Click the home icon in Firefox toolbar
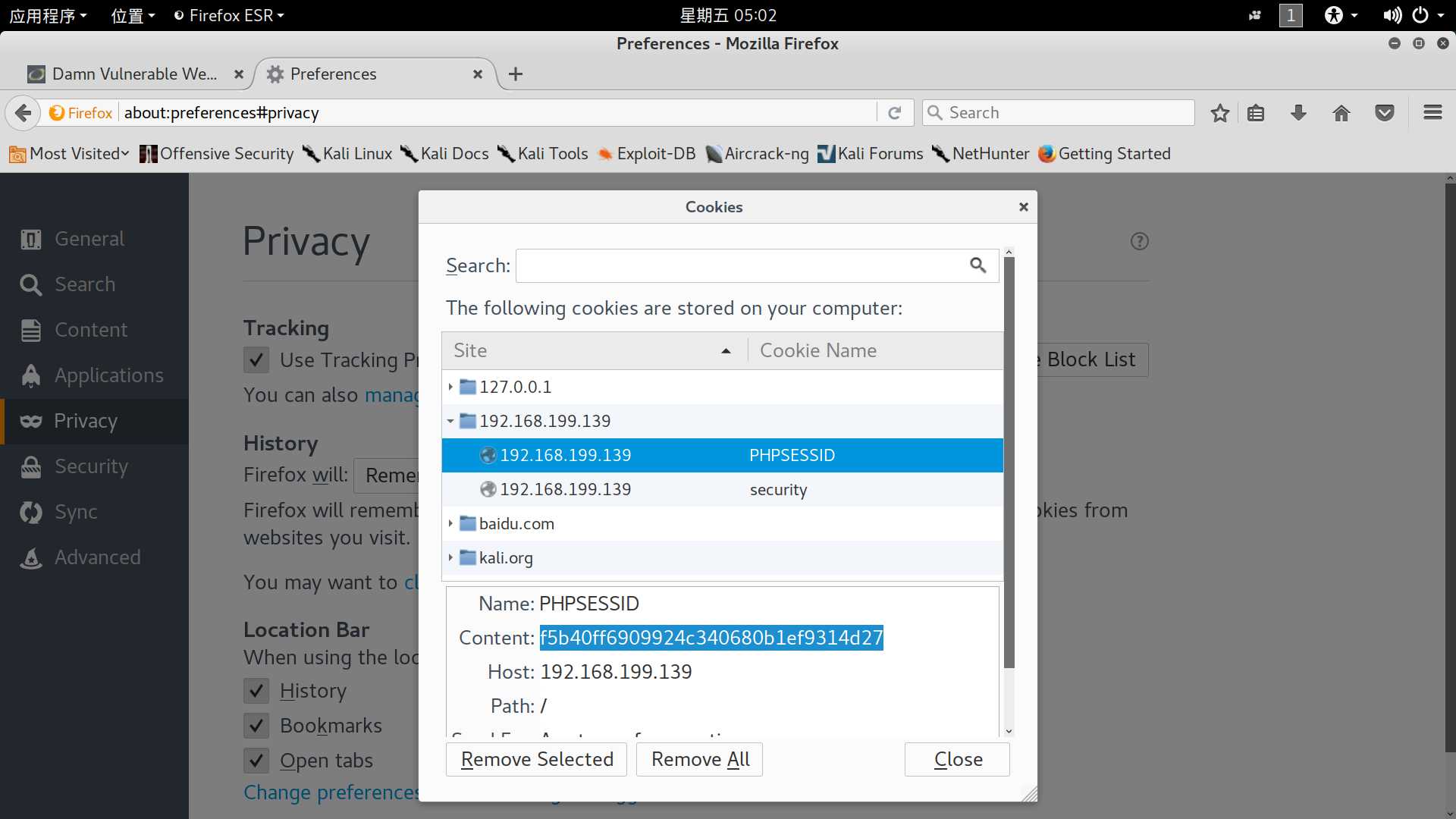Screen dimensions: 1456x819 pyautogui.click(x=1340, y=112)
